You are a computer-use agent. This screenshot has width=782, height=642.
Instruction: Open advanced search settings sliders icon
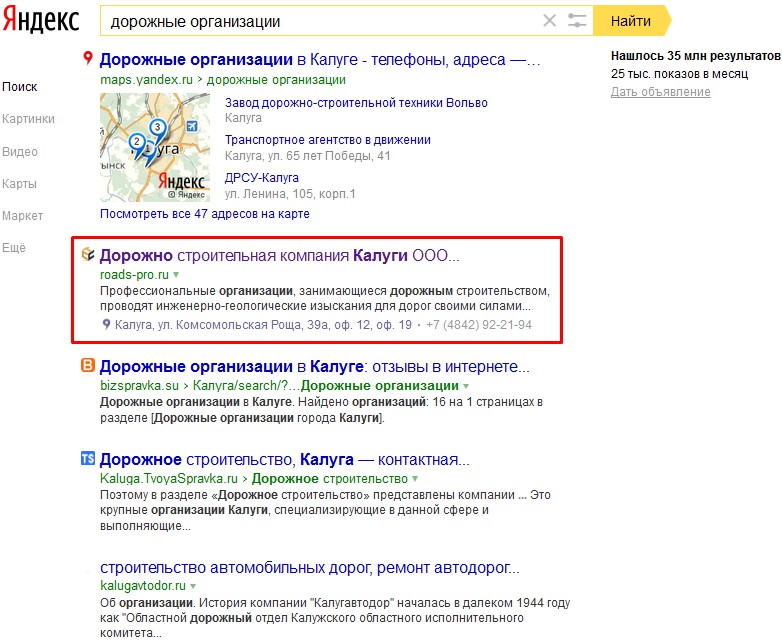577,21
